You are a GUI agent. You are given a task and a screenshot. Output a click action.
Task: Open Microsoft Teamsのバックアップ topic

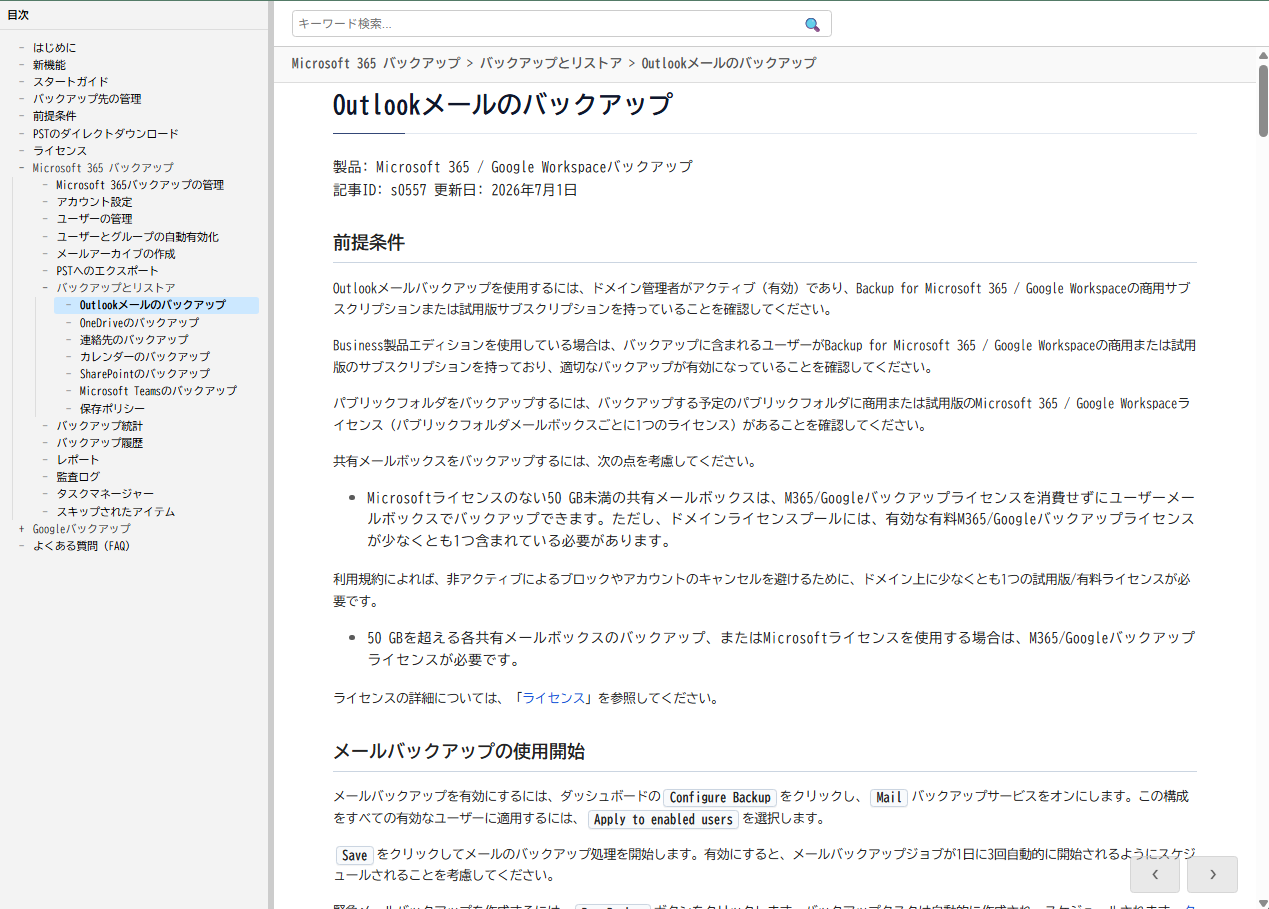click(158, 391)
